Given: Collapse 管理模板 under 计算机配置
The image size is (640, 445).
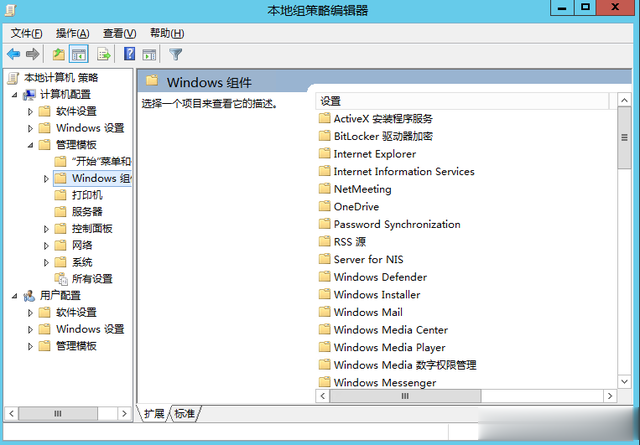Looking at the screenshot, I should pyautogui.click(x=30, y=145).
